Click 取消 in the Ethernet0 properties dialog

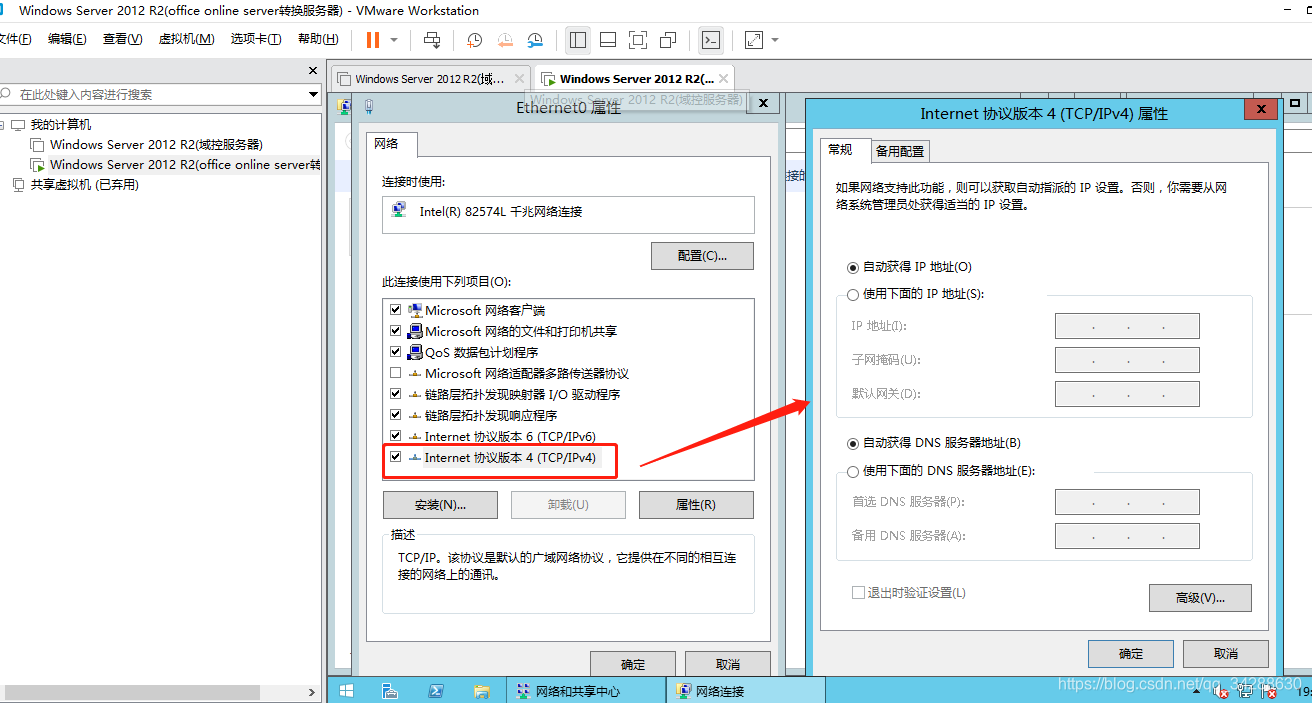(728, 664)
